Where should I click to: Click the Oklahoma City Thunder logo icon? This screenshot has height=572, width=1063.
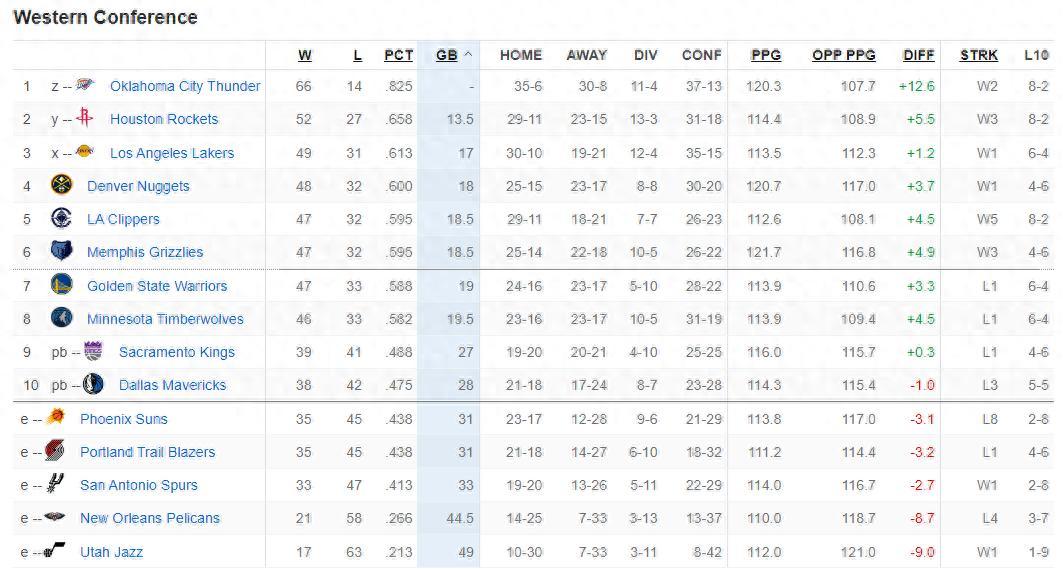85,86
